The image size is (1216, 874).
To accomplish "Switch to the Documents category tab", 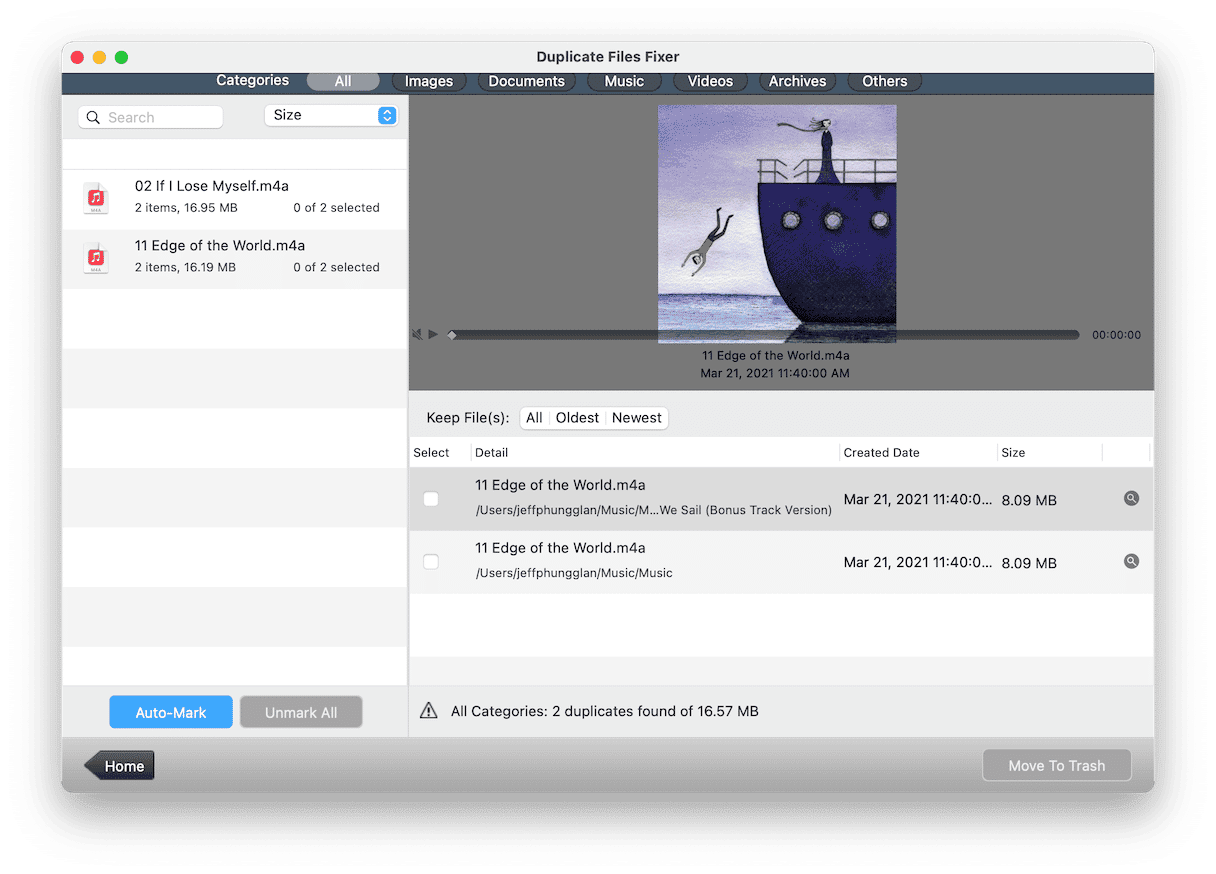I will [527, 81].
